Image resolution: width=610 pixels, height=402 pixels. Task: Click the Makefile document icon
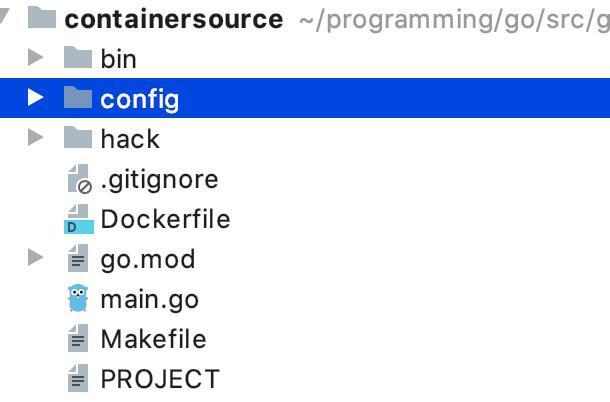click(78, 338)
